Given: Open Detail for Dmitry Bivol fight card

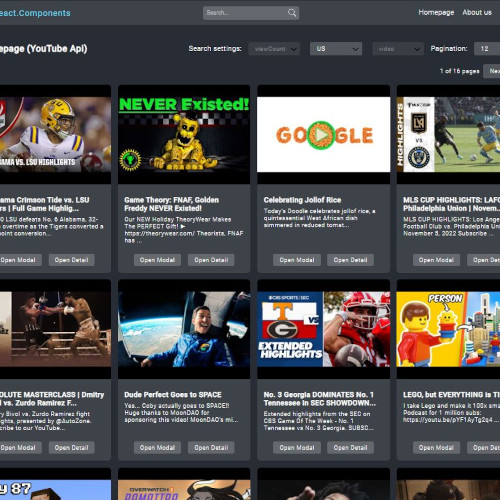Looking at the screenshot, I should pos(72,448).
